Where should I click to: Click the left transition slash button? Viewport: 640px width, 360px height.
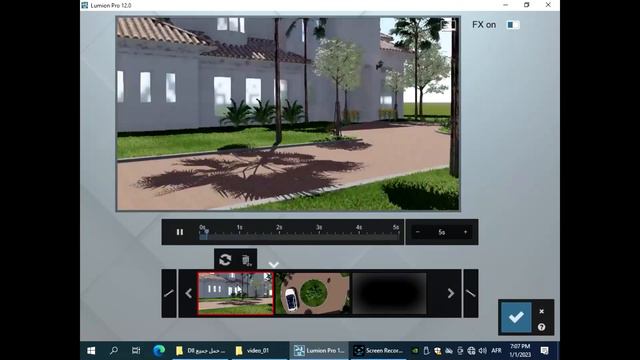point(169,293)
